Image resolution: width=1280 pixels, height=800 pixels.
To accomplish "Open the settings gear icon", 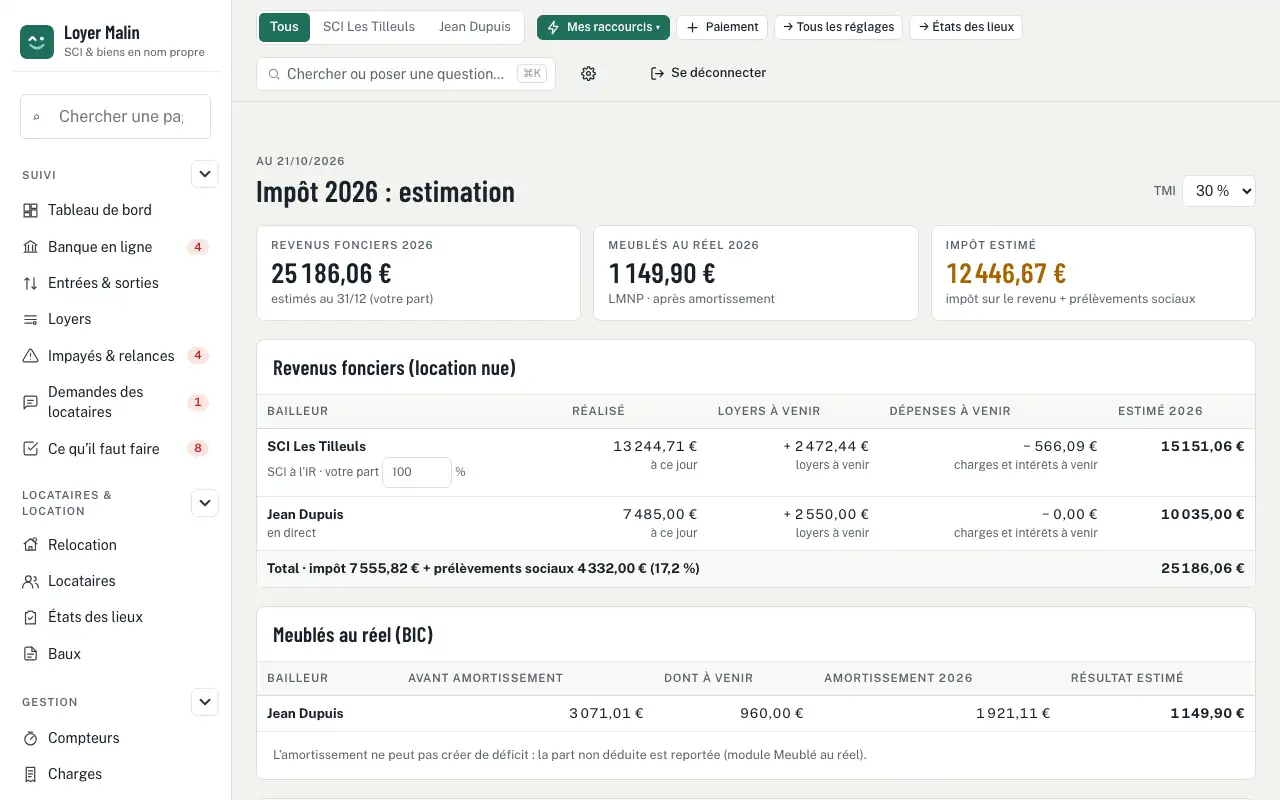I will pyautogui.click(x=588, y=73).
